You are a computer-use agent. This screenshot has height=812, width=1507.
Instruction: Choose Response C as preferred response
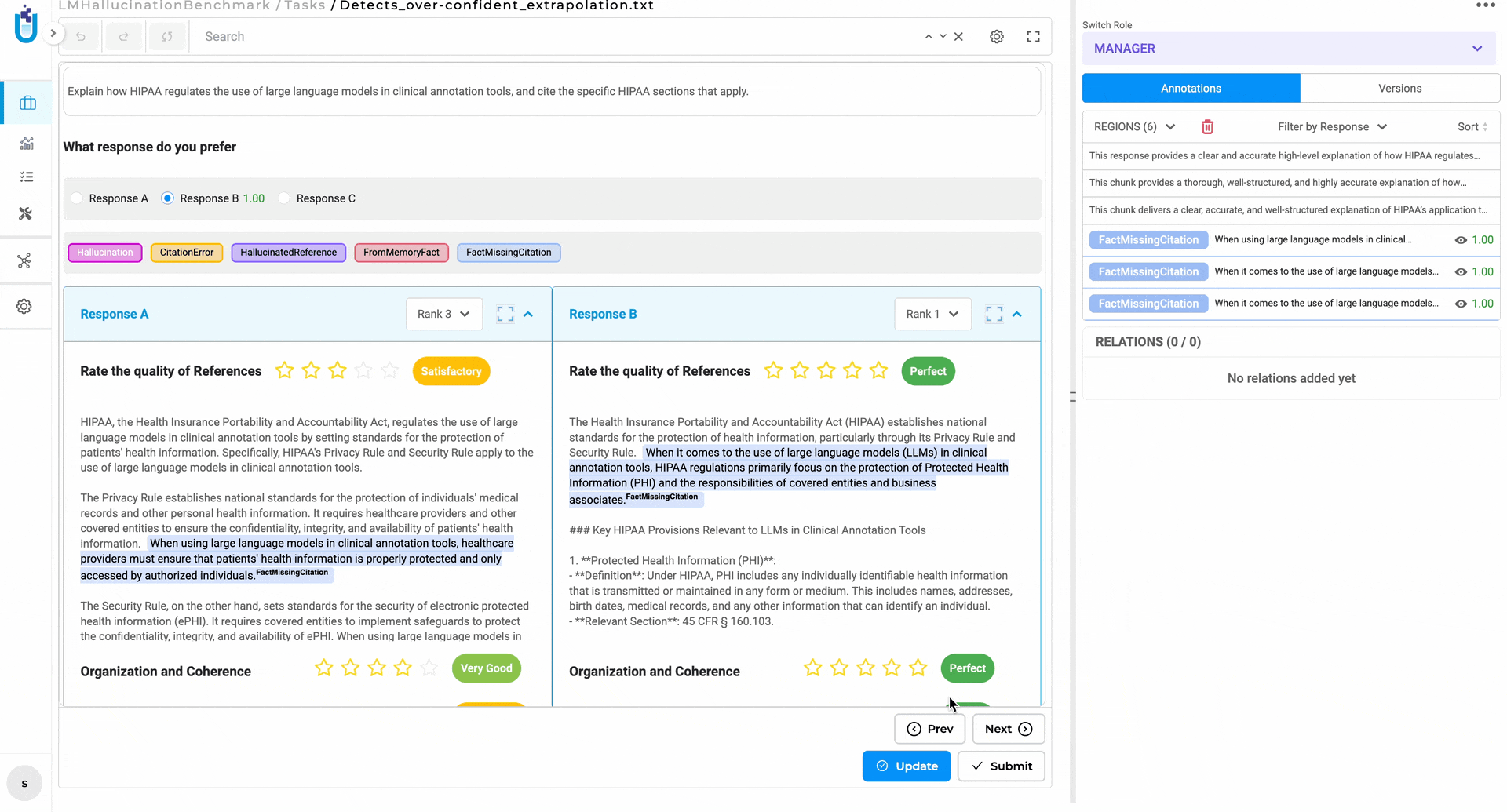click(284, 198)
